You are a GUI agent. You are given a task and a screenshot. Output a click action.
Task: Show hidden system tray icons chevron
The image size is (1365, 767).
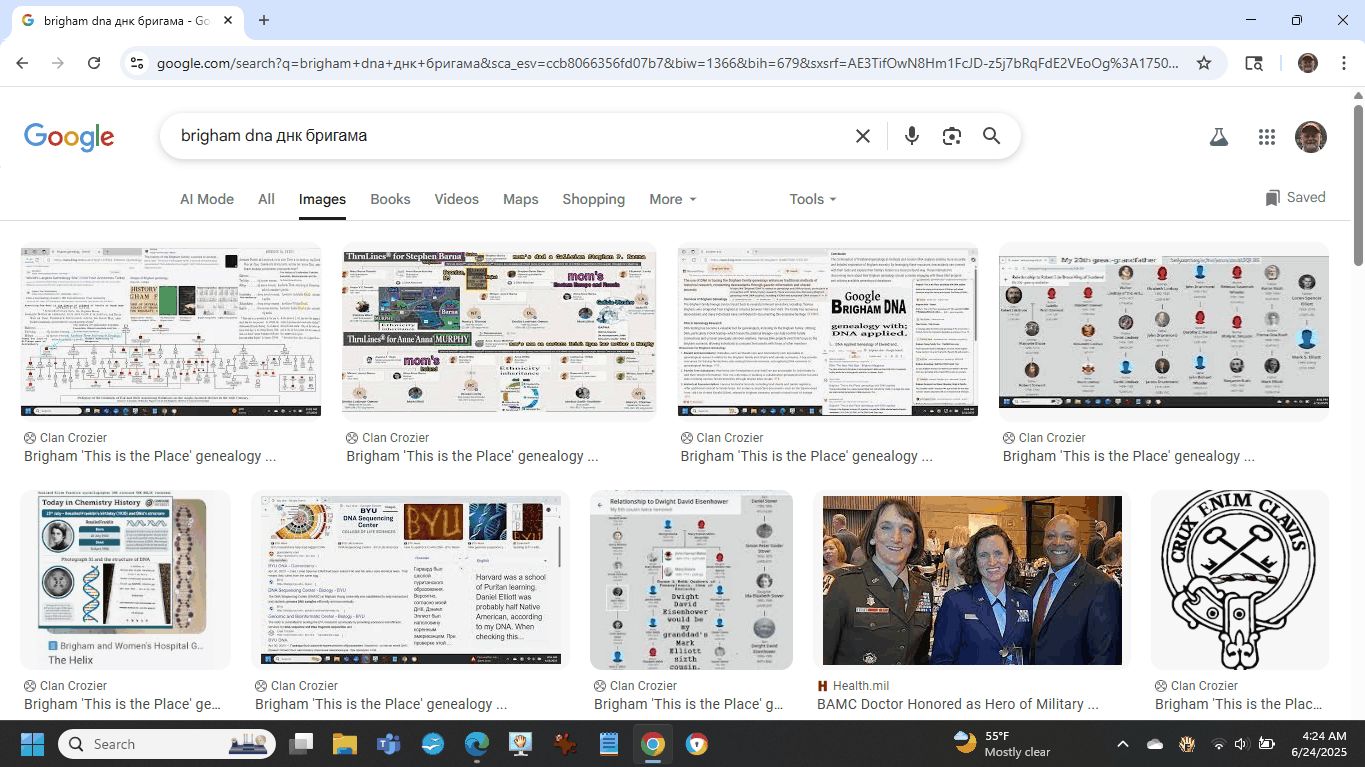click(1122, 744)
